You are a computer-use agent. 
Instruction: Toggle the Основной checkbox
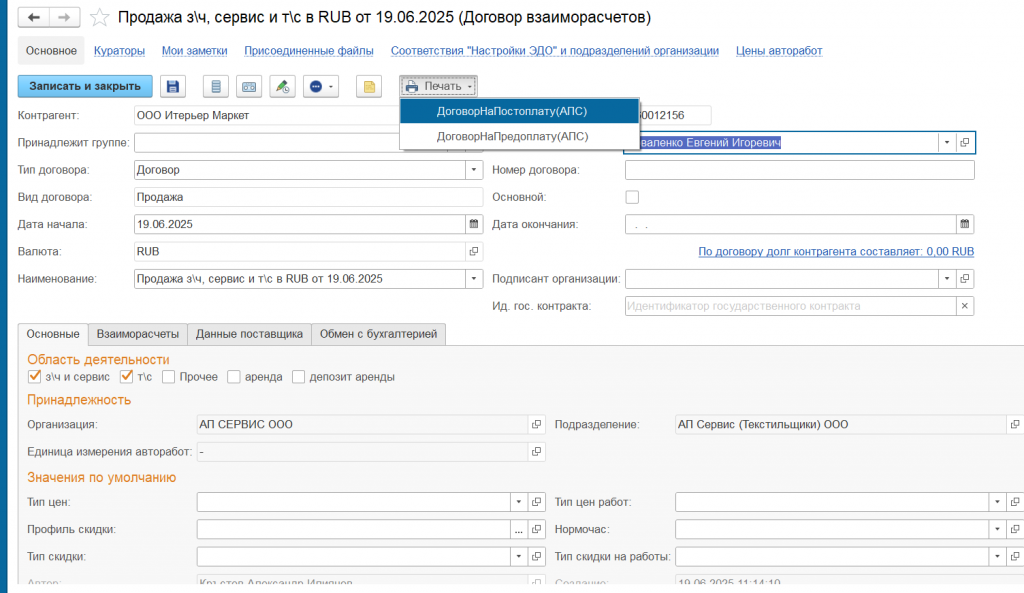632,197
